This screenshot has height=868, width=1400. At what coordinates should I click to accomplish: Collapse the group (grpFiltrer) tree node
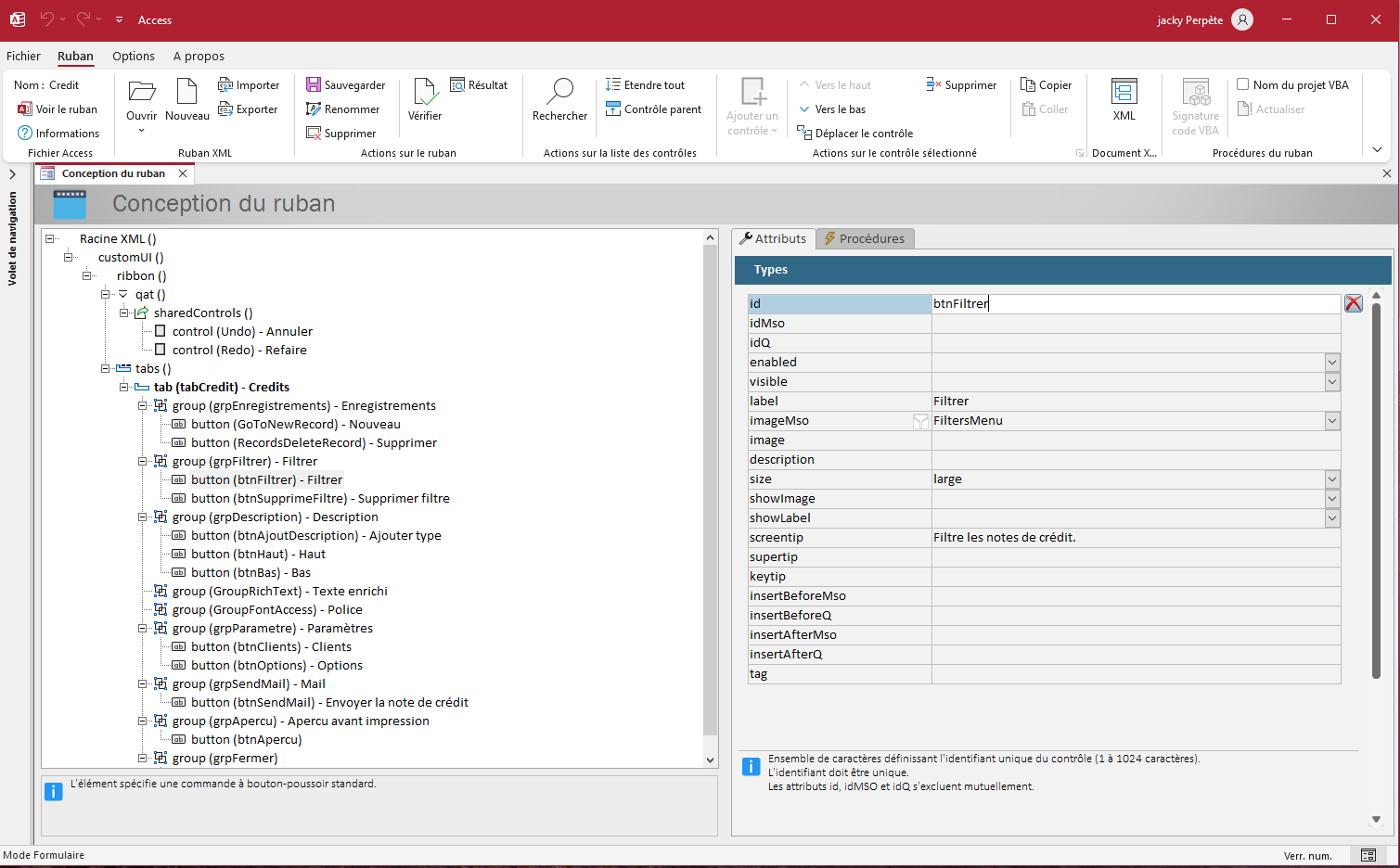coord(143,461)
